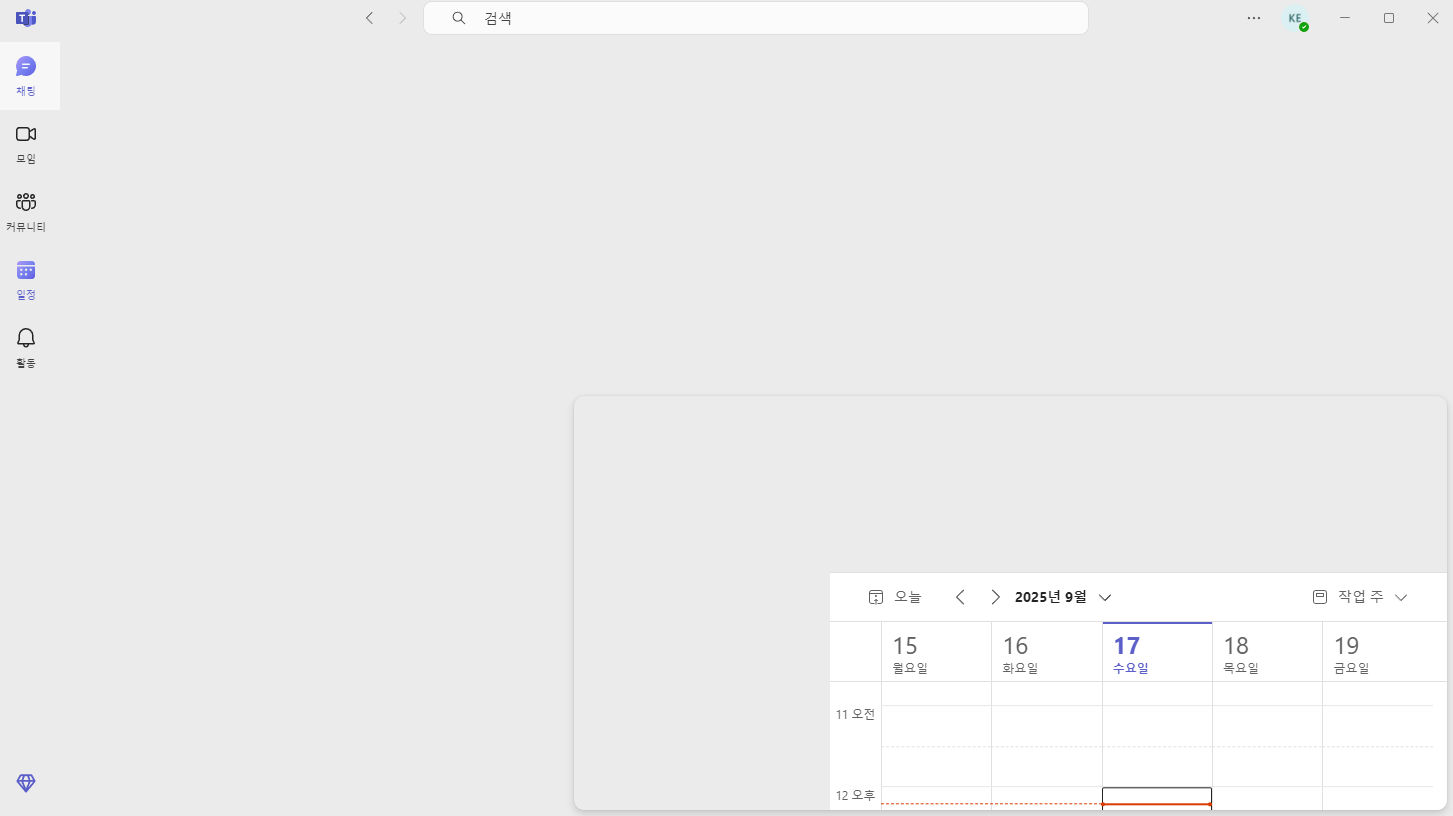Select Monday 15 월요일 column header
This screenshot has height=816, width=1453.
936,652
